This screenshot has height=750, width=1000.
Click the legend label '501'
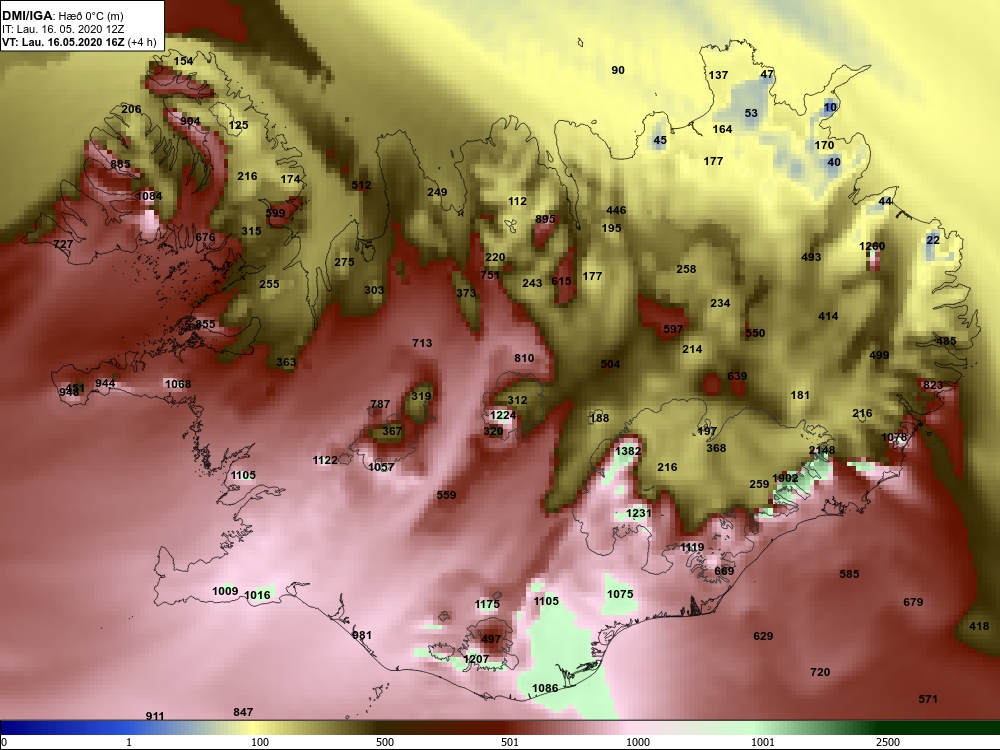pyautogui.click(x=510, y=742)
